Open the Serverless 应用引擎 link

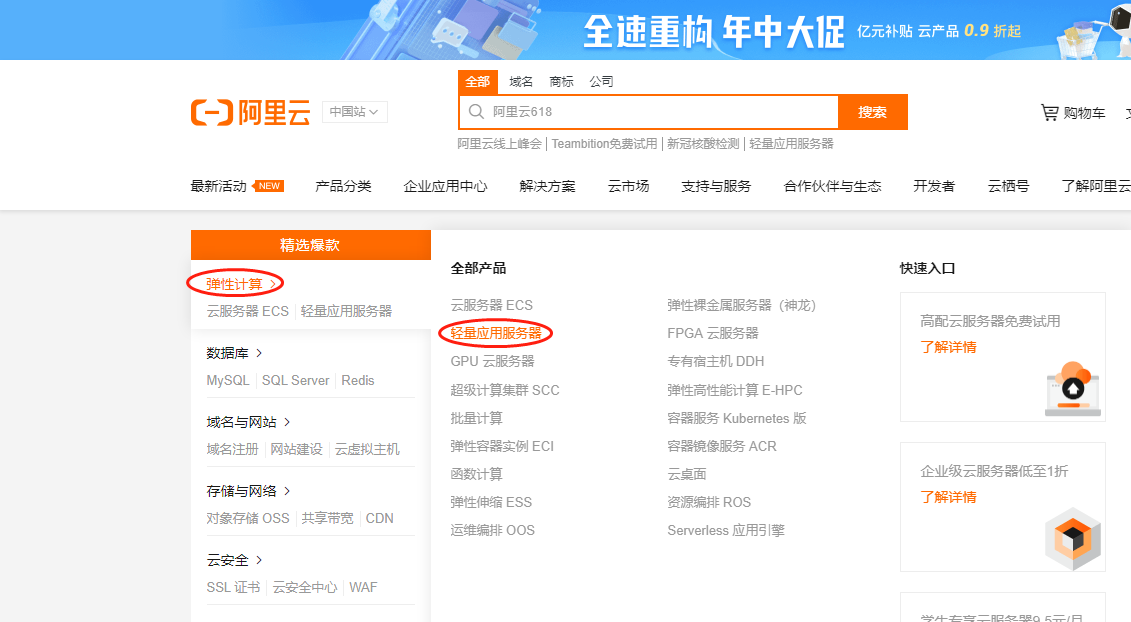pyautogui.click(x=726, y=530)
